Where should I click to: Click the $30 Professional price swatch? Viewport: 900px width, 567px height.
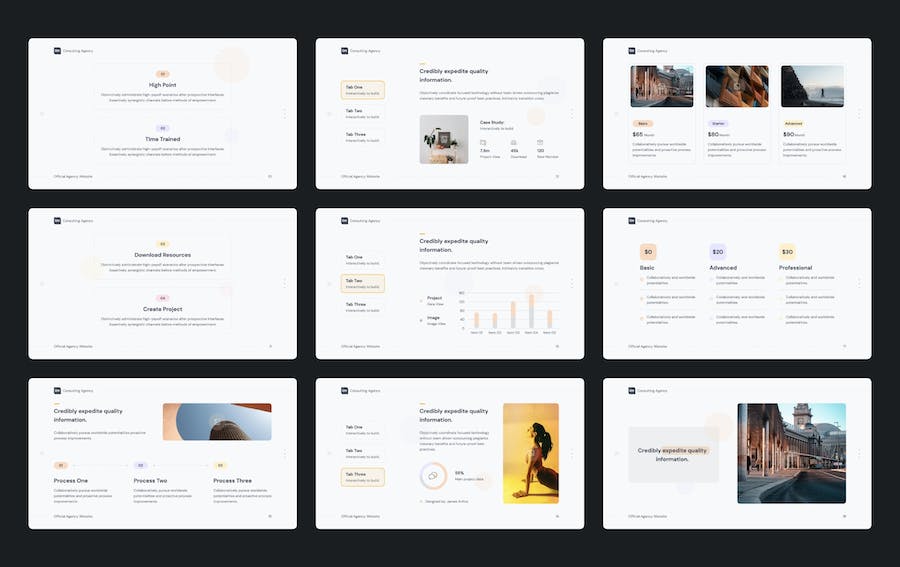tap(787, 252)
